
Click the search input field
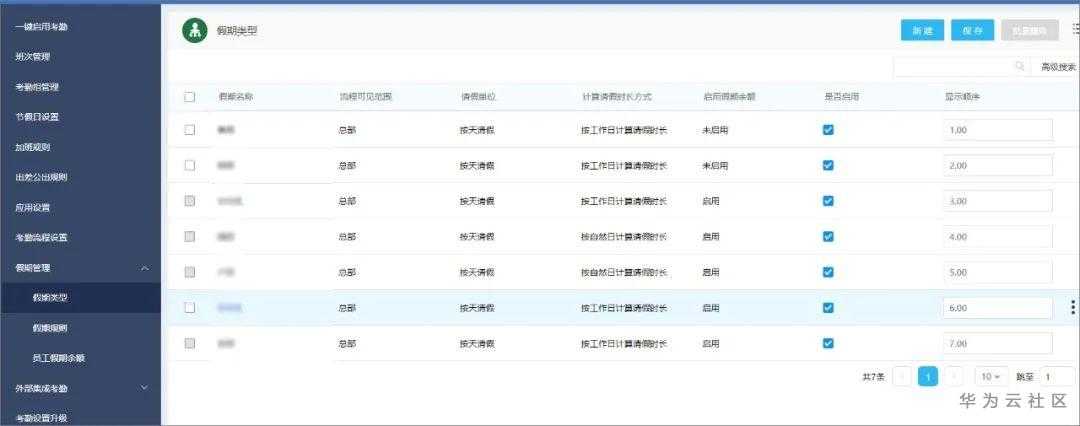pyautogui.click(x=961, y=67)
